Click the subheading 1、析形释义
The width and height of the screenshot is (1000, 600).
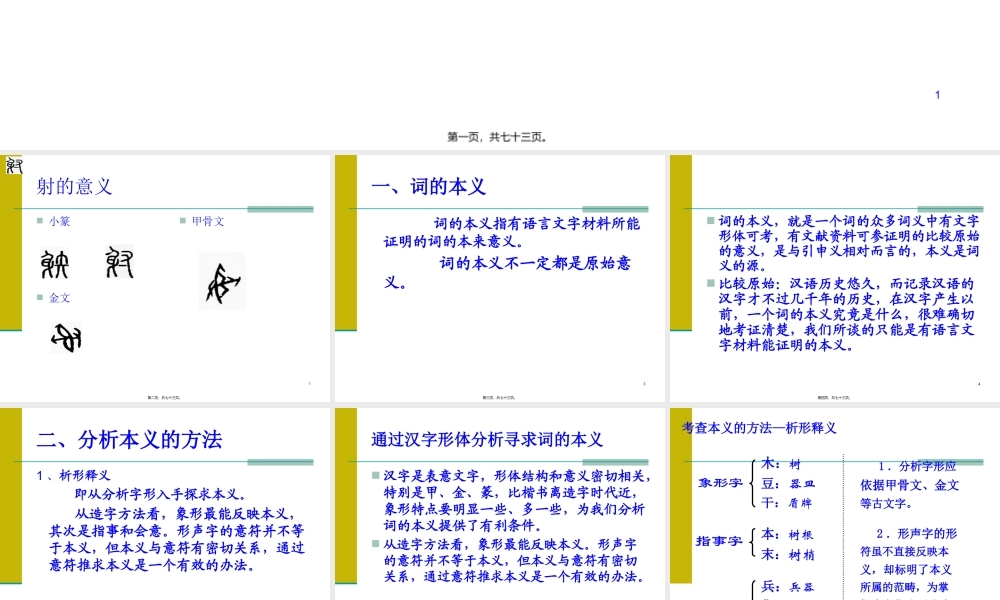pyautogui.click(x=73, y=475)
